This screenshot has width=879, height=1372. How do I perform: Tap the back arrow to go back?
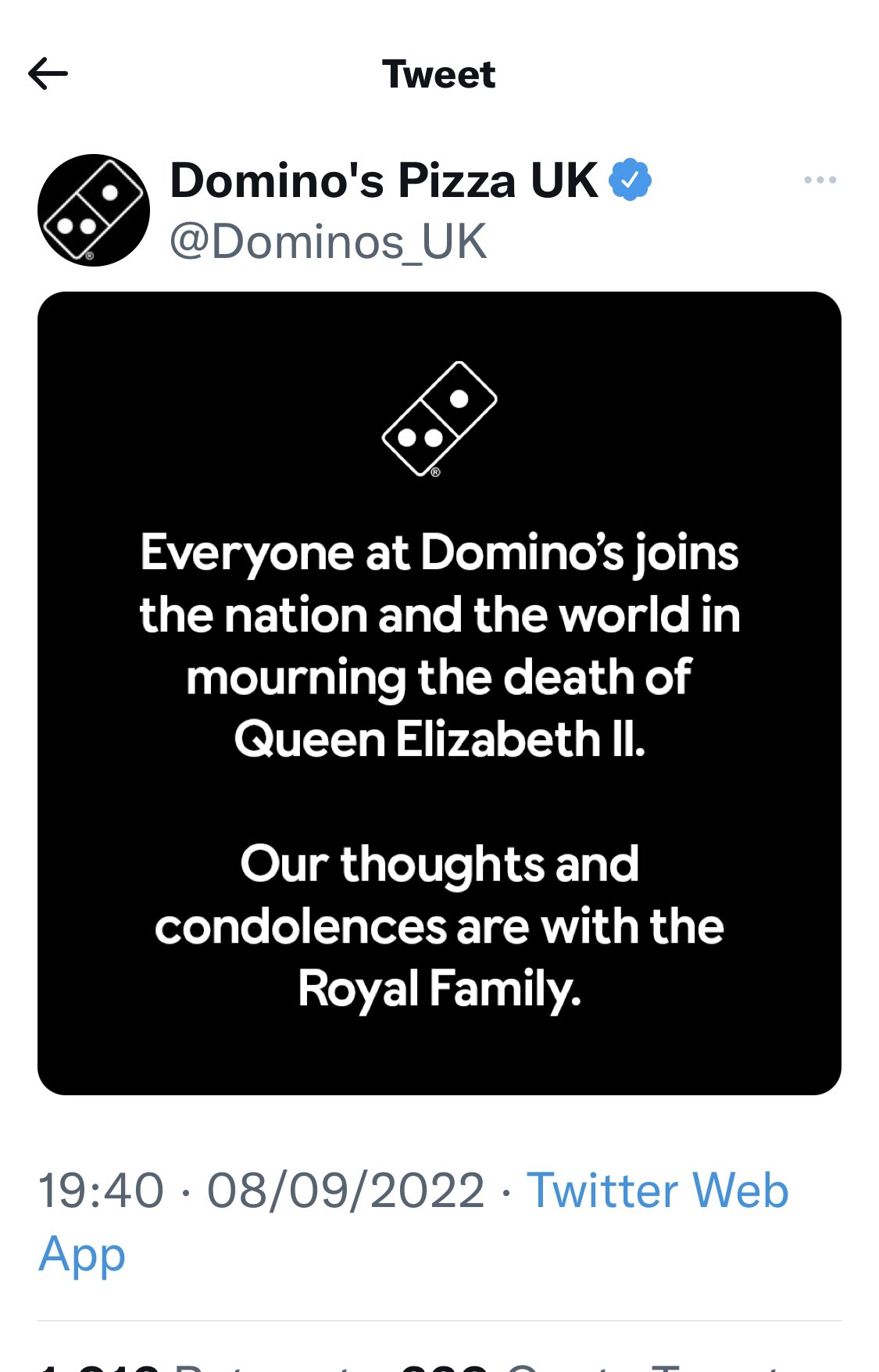click(x=48, y=75)
